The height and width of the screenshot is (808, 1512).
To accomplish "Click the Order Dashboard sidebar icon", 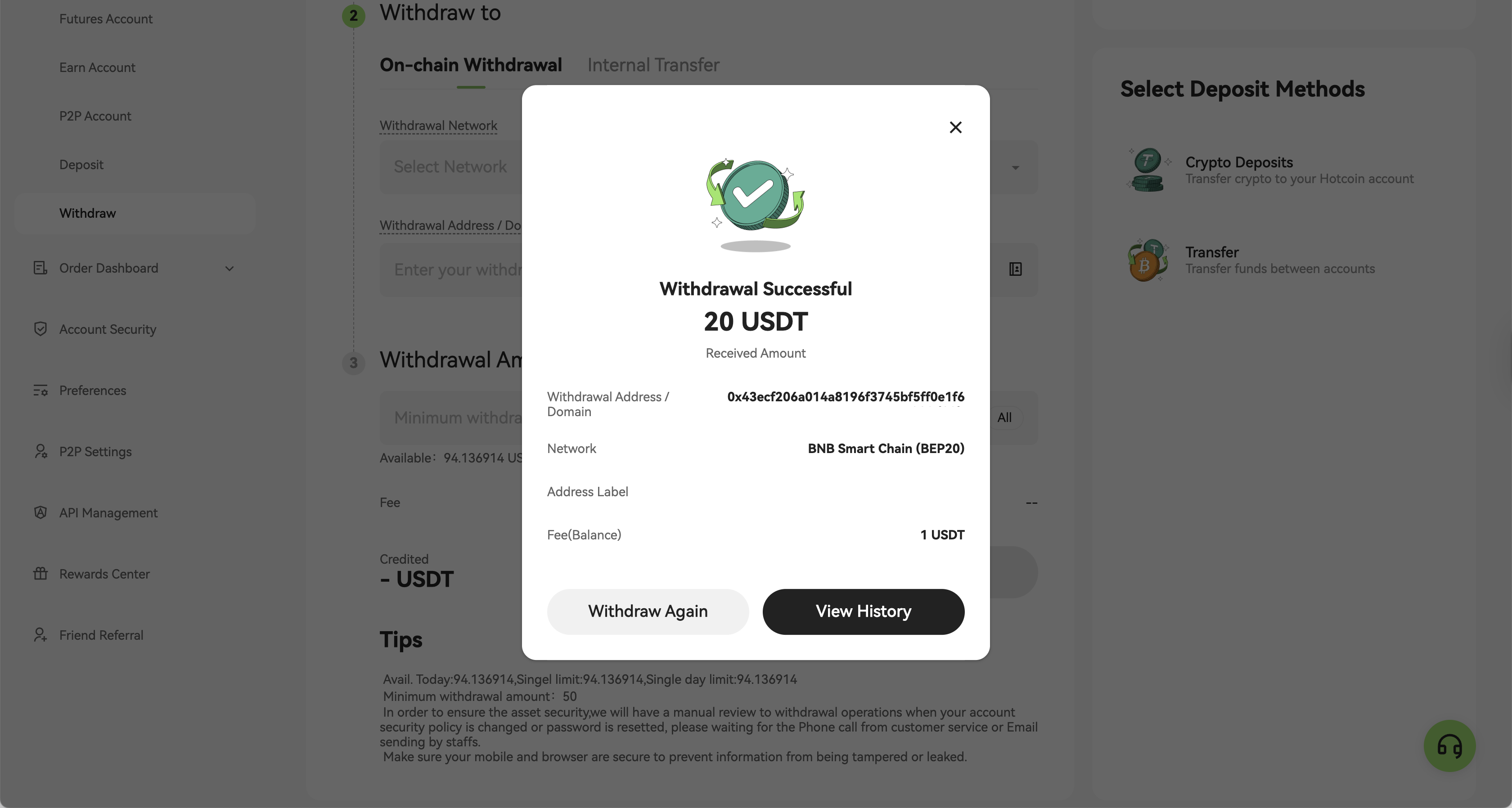I will (40, 268).
